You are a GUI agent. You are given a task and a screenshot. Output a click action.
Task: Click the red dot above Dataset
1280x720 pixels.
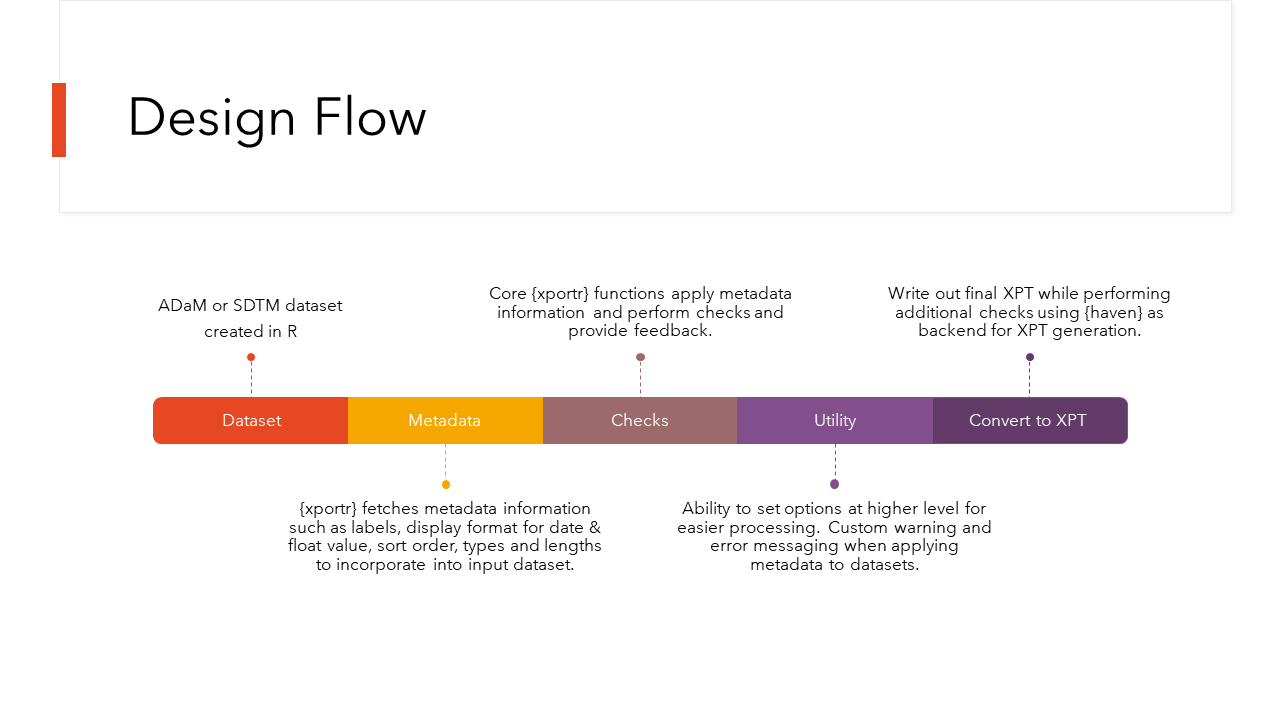coord(251,357)
